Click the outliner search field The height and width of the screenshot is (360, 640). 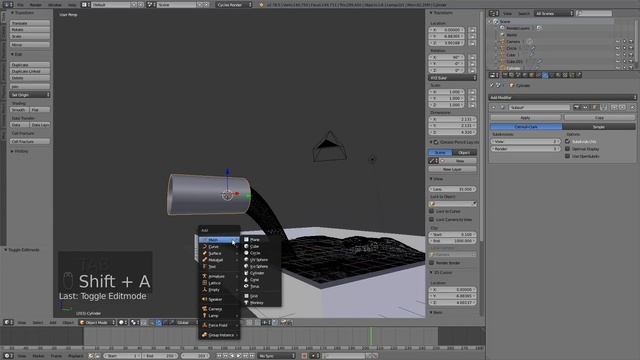[x=594, y=13]
